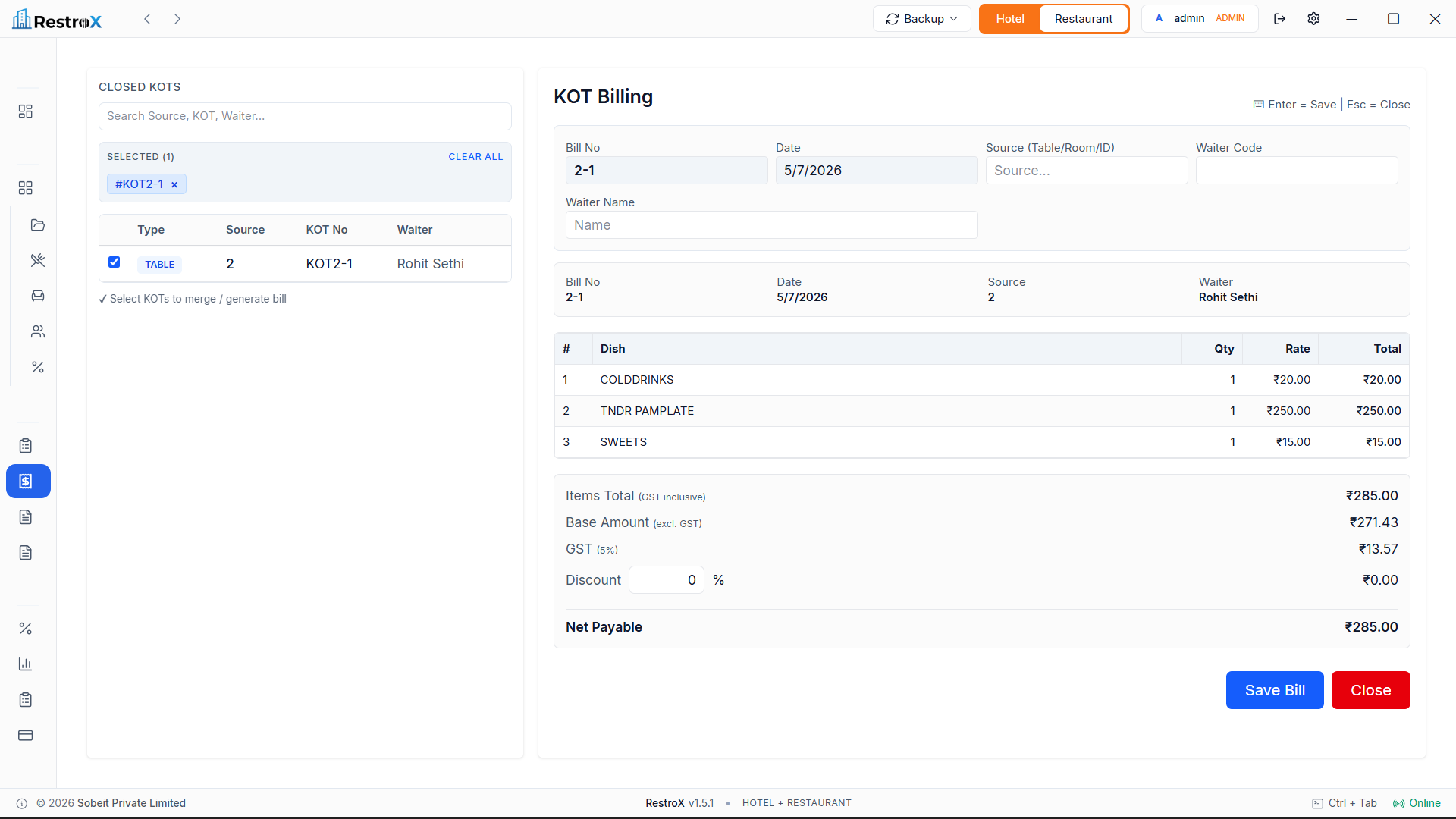This screenshot has height=819, width=1456.
Task: Select the TNDR PAMPLATE dish row
Action: [x=982, y=411]
